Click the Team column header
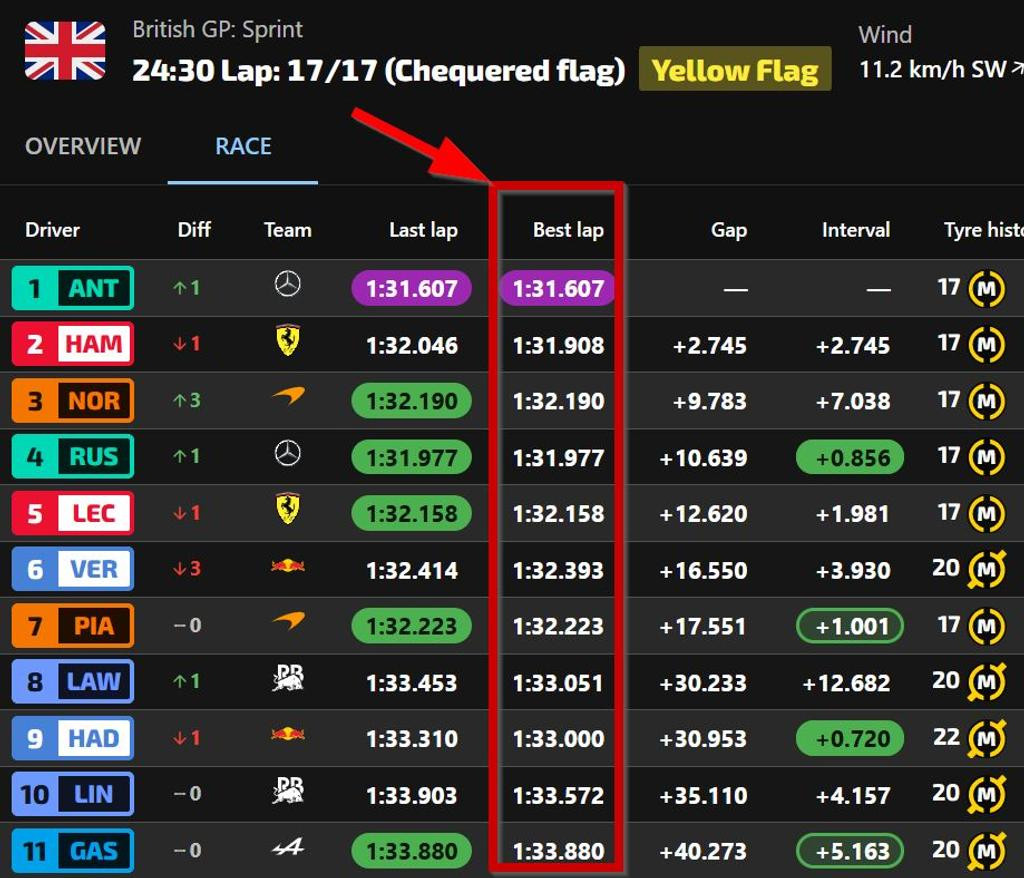 (x=287, y=230)
